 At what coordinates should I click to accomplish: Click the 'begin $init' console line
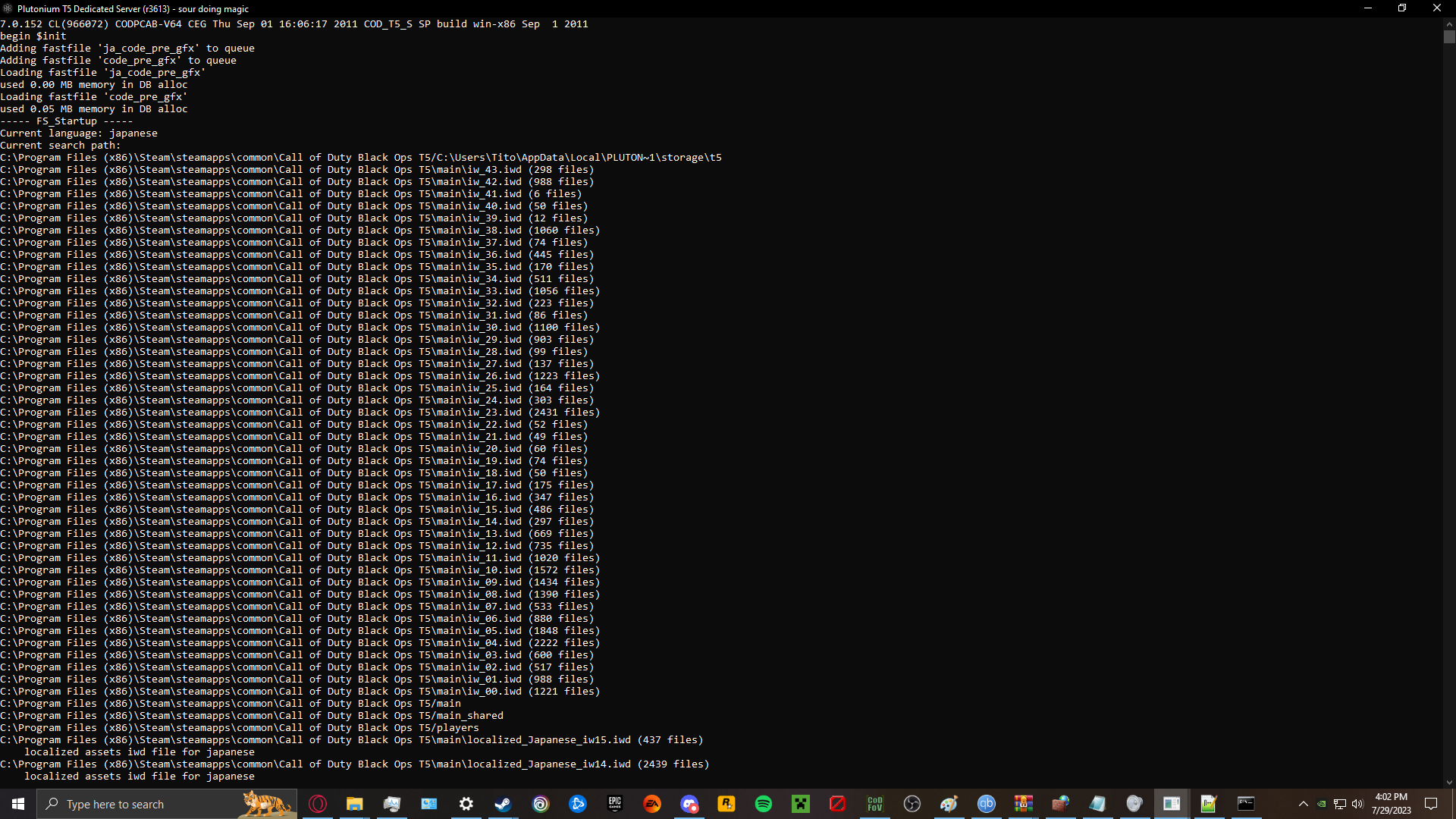click(x=33, y=36)
